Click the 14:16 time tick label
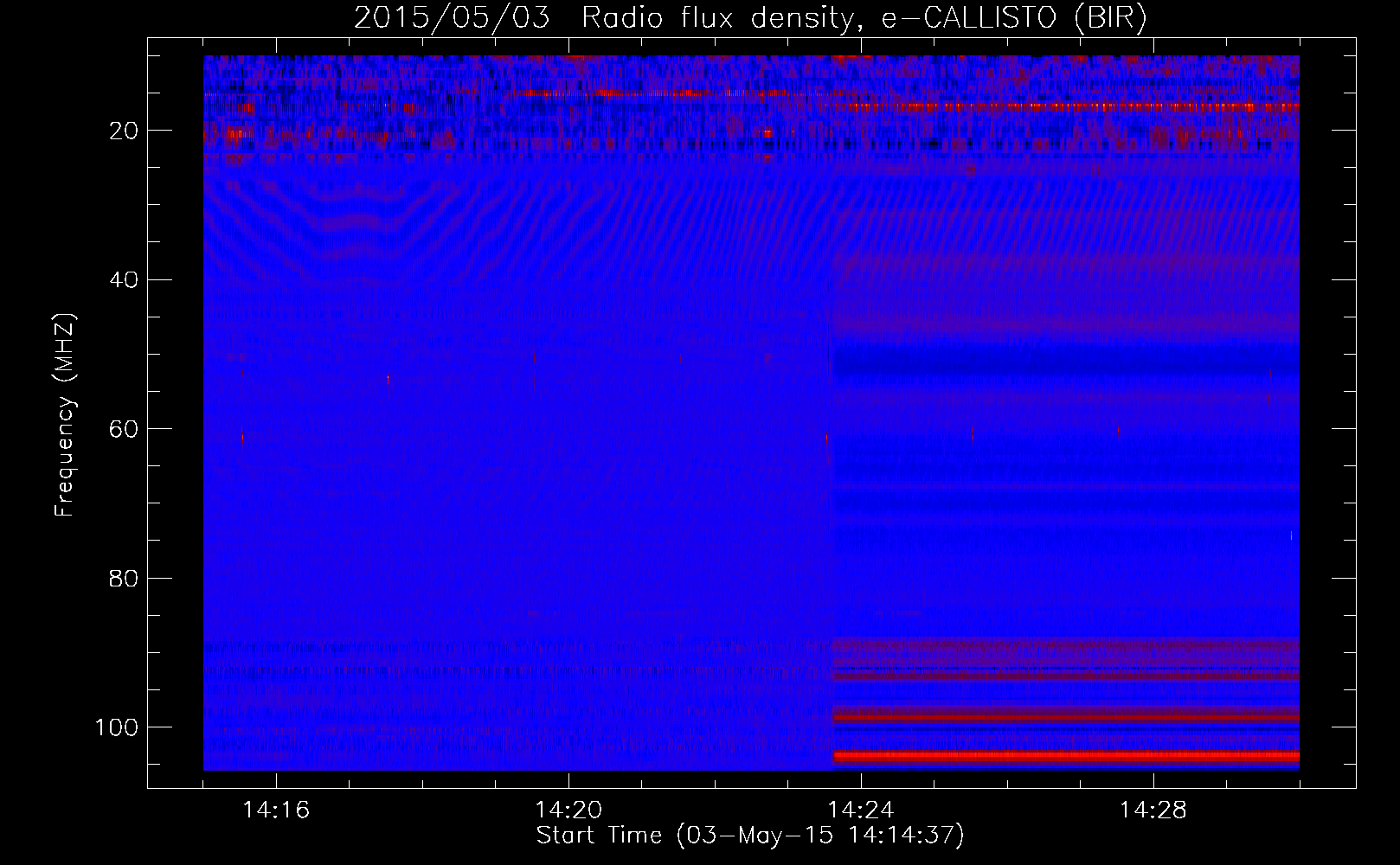Image resolution: width=1400 pixels, height=865 pixels. [x=277, y=811]
